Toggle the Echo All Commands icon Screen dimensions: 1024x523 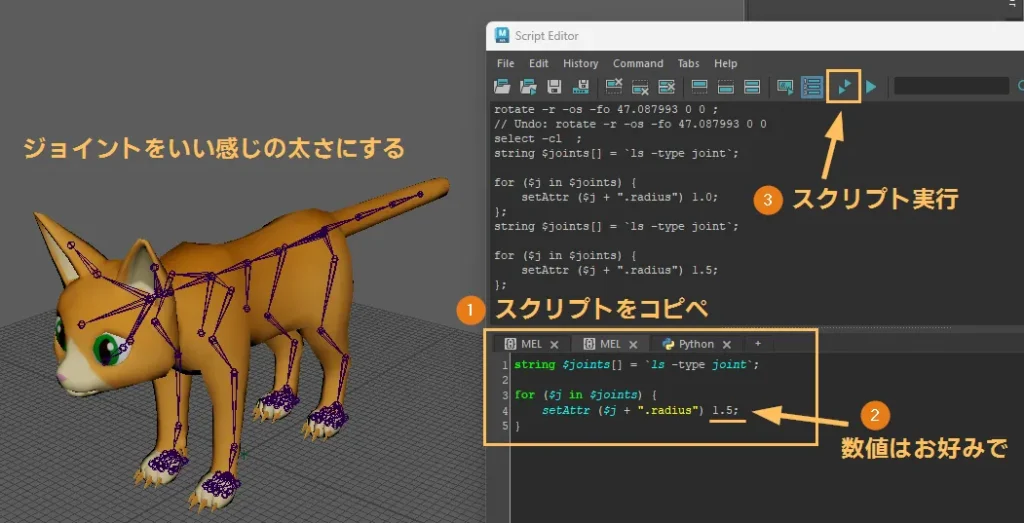[785, 86]
